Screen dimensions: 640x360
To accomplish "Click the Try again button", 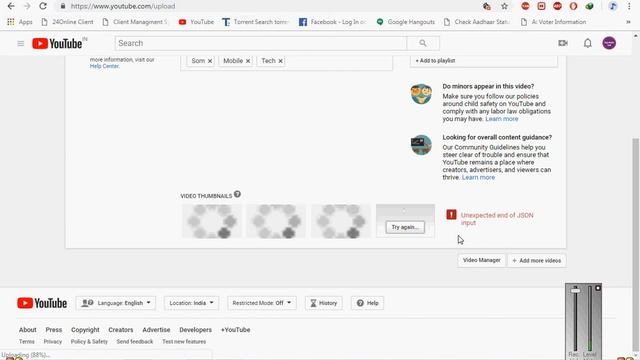I will pos(405,227).
